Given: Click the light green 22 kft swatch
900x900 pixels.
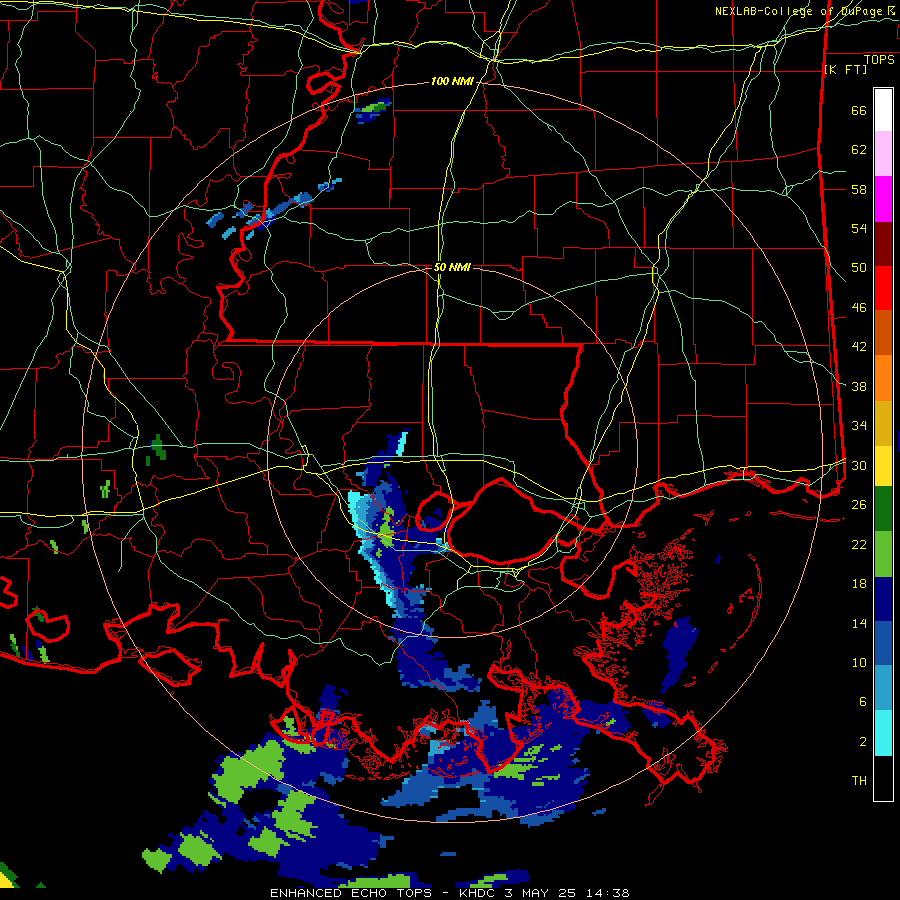Looking at the screenshot, I should tap(883, 554).
